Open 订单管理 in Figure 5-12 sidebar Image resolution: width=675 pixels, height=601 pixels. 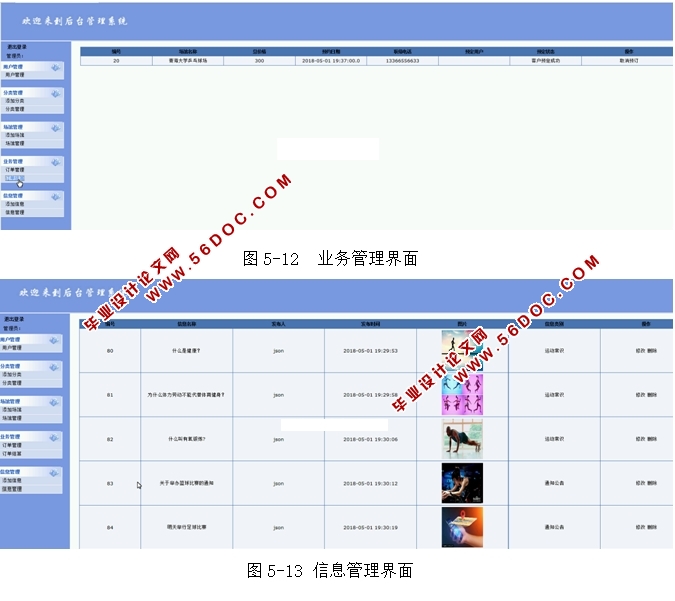(x=15, y=170)
